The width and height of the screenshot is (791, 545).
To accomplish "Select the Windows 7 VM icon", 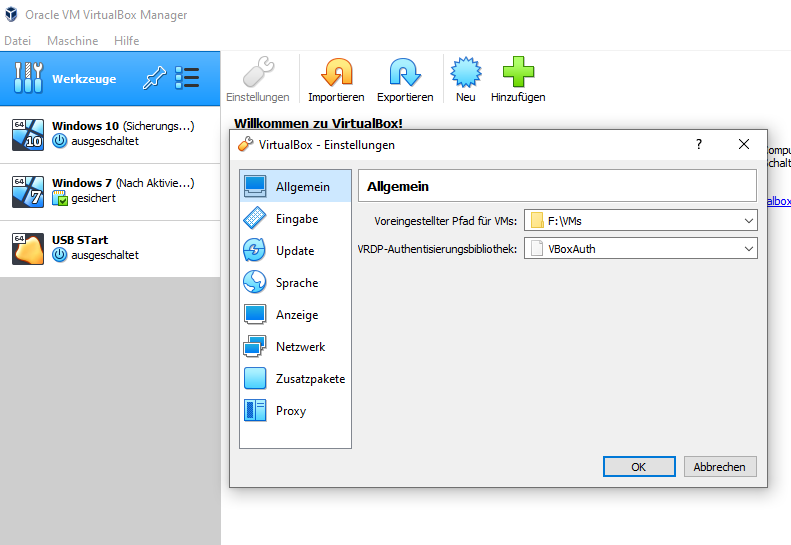I will pyautogui.click(x=28, y=192).
